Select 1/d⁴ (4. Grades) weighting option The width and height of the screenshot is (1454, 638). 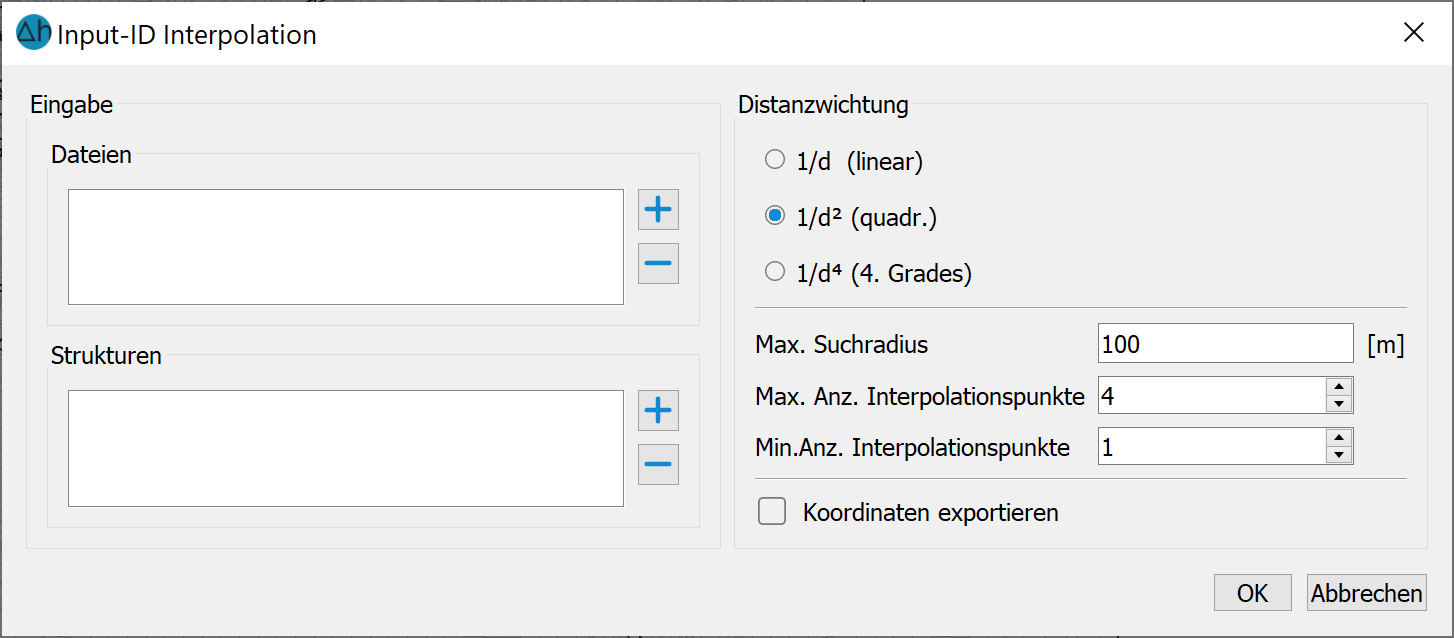775,272
